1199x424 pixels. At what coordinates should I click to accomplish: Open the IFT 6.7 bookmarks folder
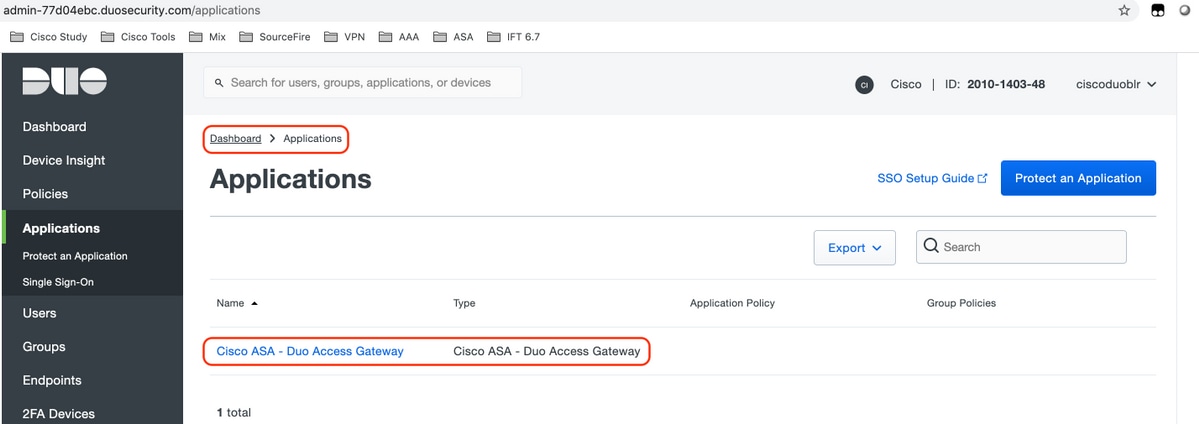[513, 36]
